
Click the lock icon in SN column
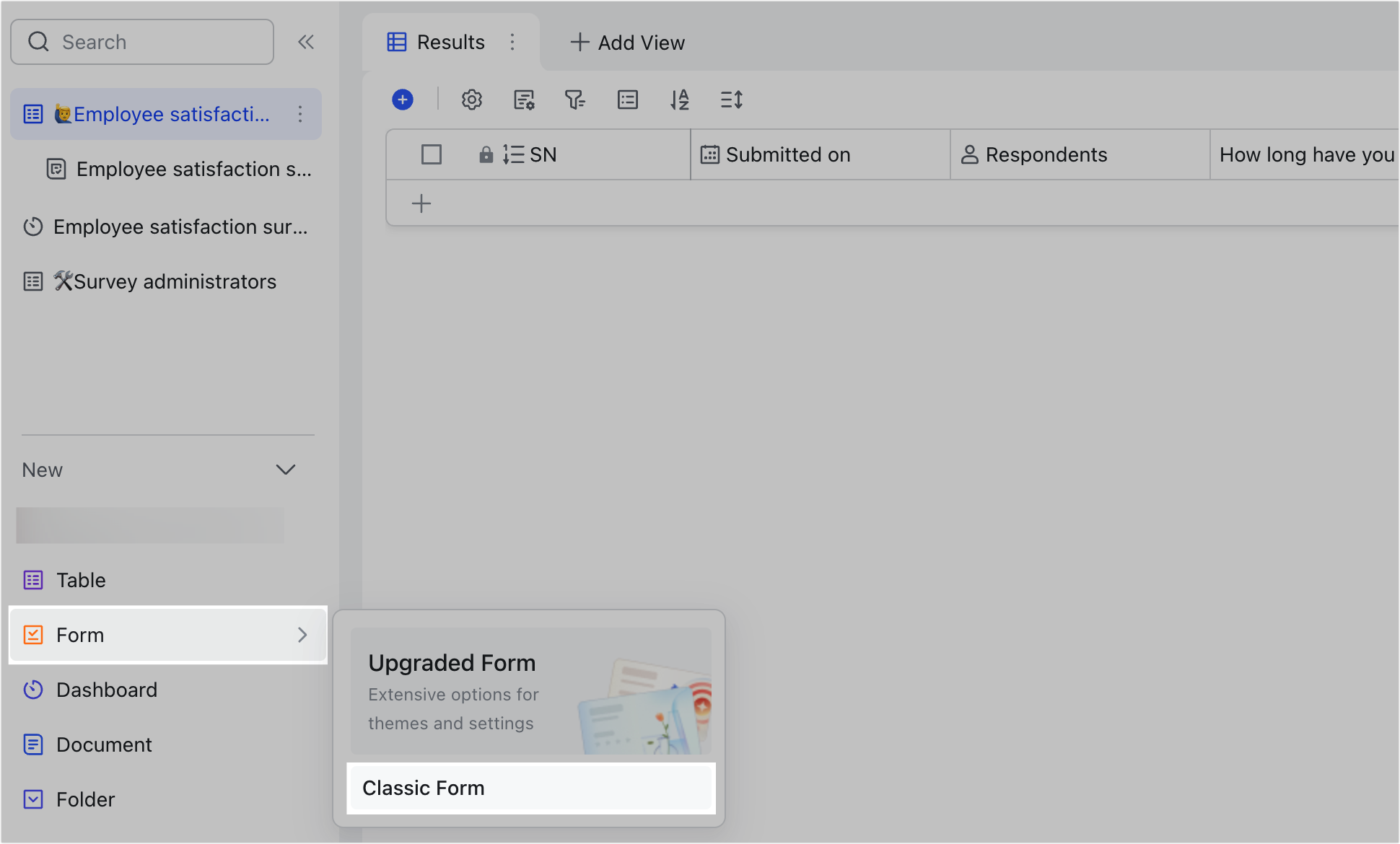(486, 154)
